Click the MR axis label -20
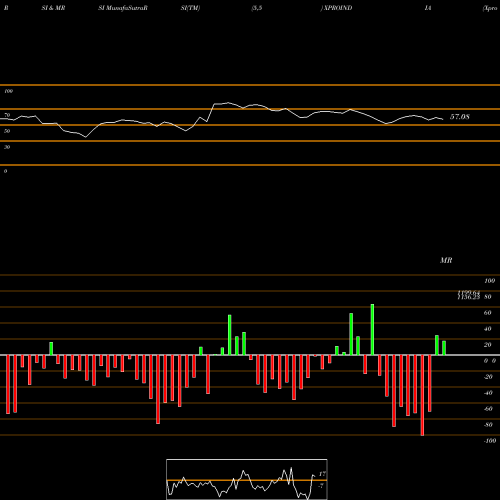Image resolution: width=500 pixels, height=500 pixels. [488, 377]
